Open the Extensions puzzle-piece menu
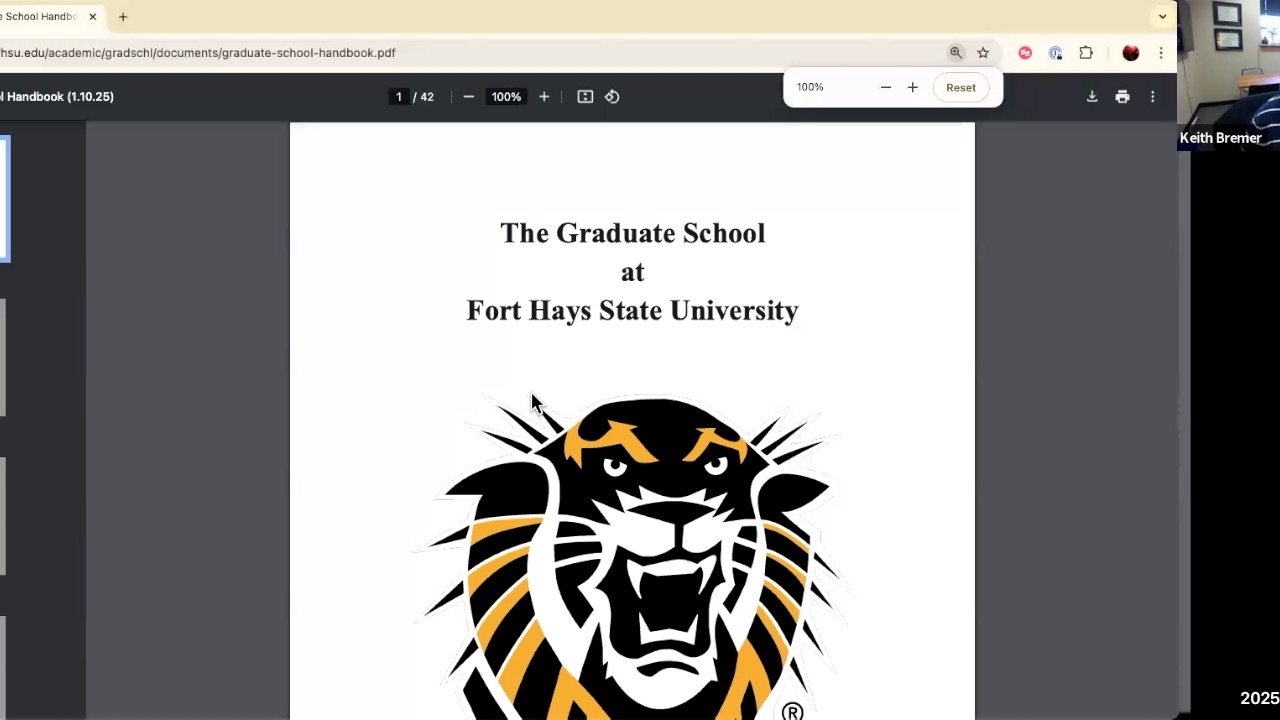Viewport: 1280px width, 720px height. tap(1086, 53)
